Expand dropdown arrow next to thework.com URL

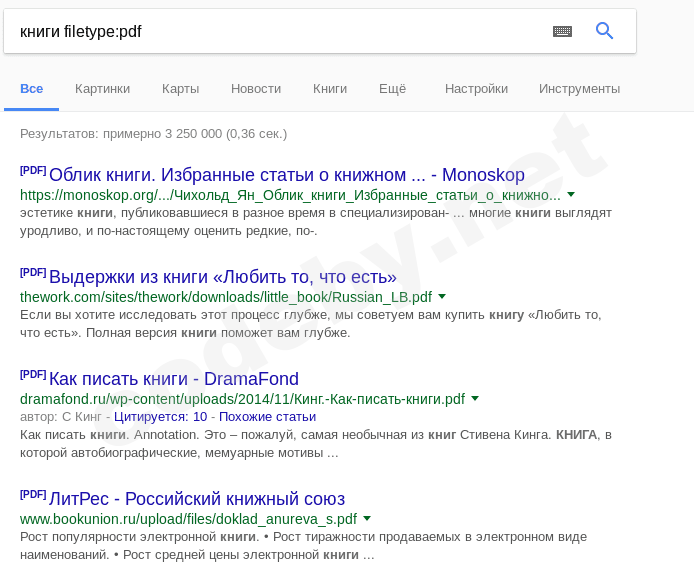coord(442,297)
